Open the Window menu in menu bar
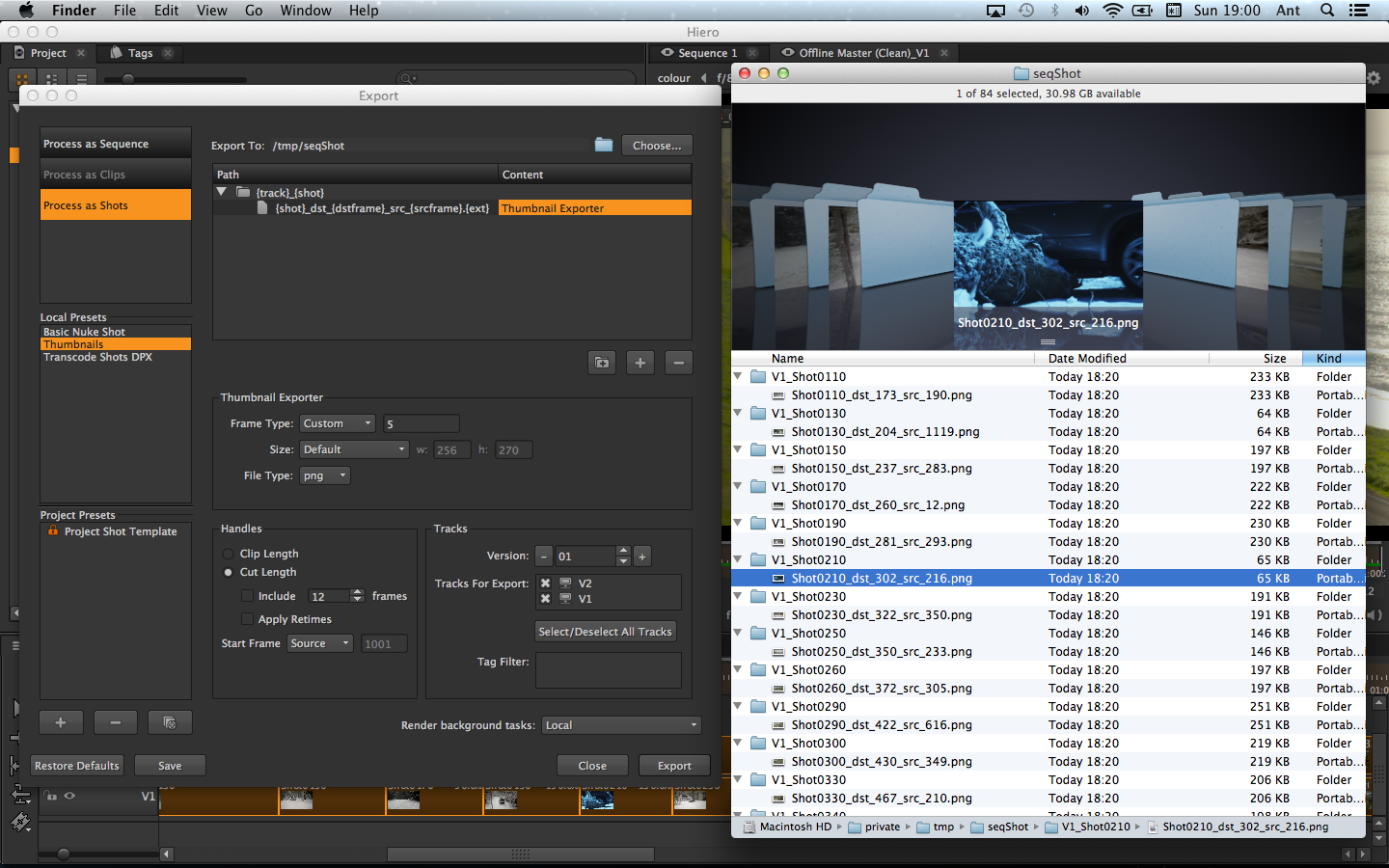 [305, 11]
